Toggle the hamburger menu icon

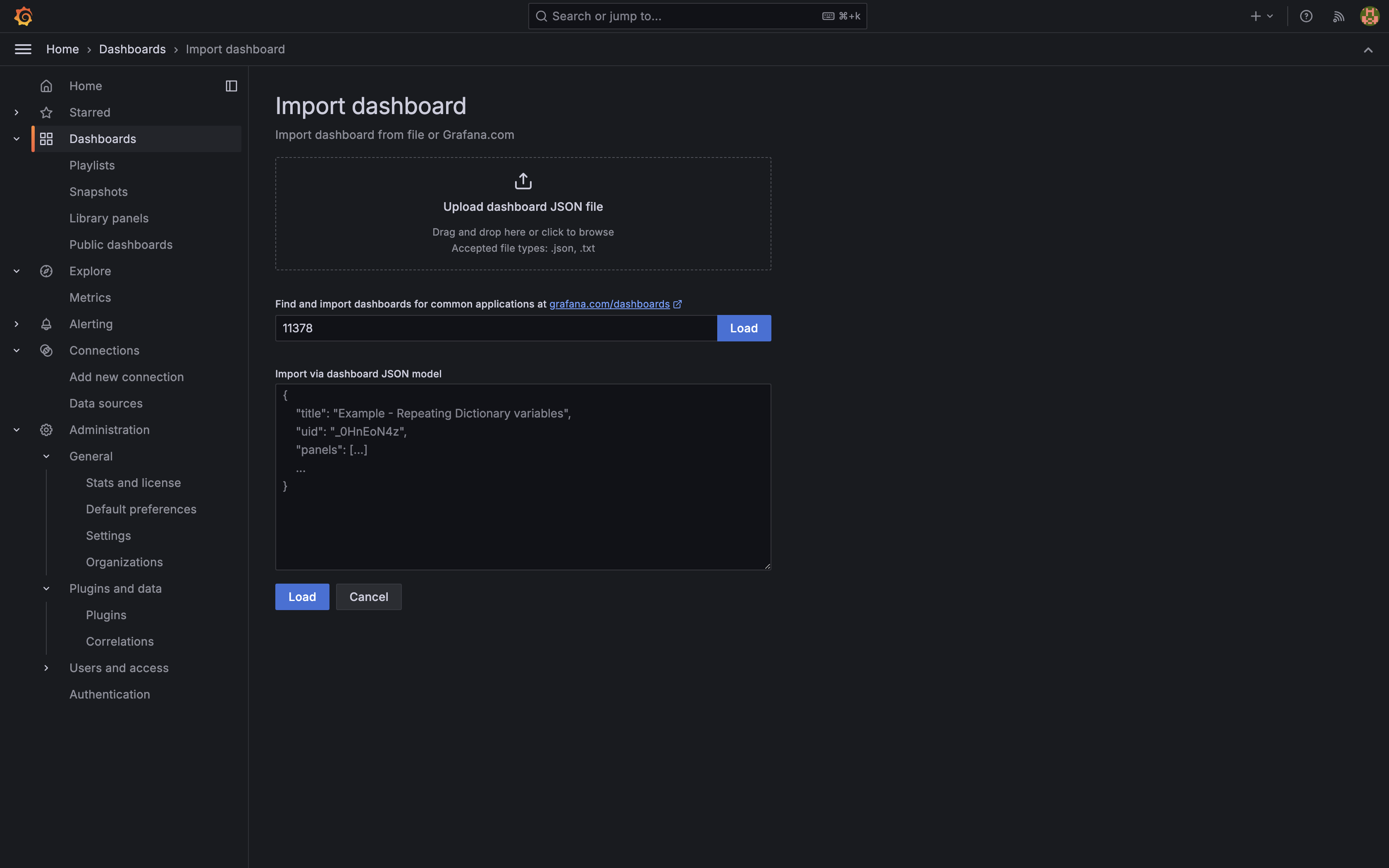pyautogui.click(x=23, y=49)
